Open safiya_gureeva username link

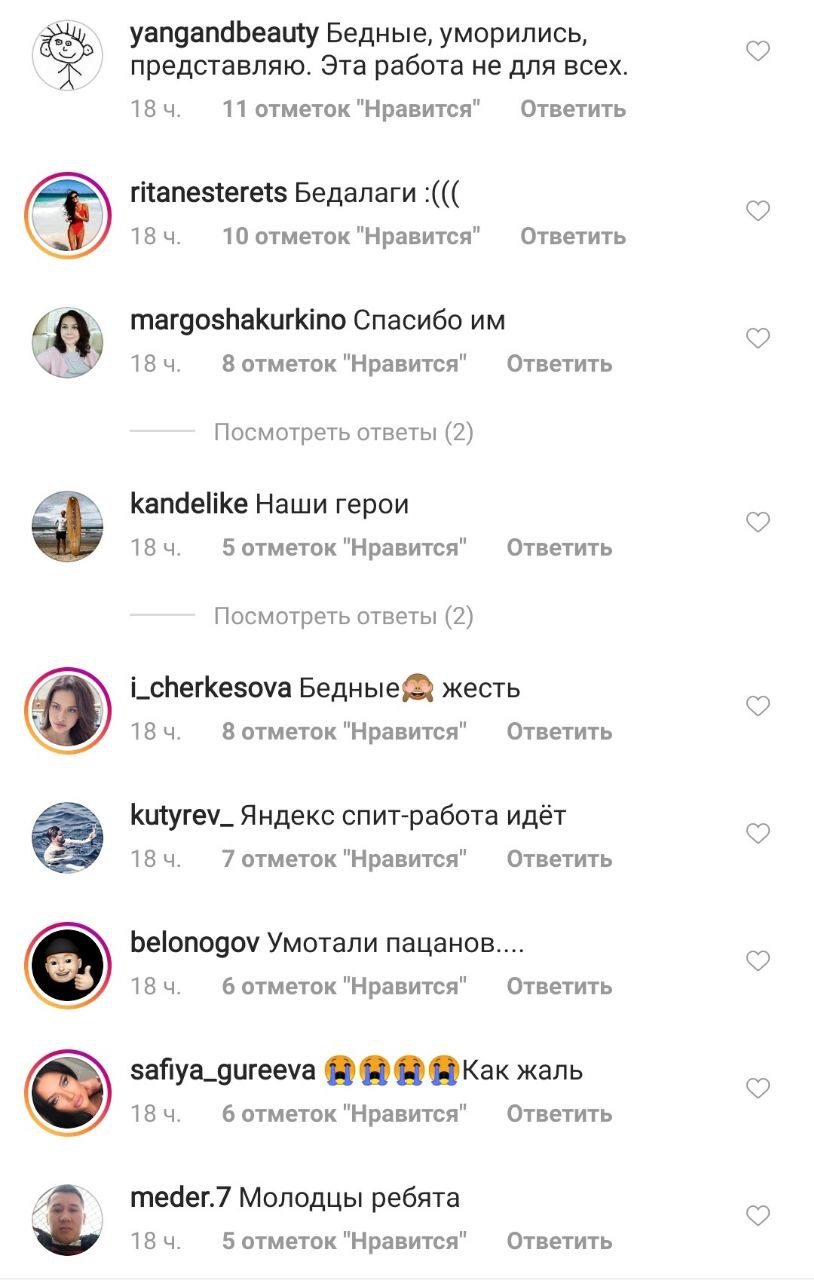(223, 1071)
